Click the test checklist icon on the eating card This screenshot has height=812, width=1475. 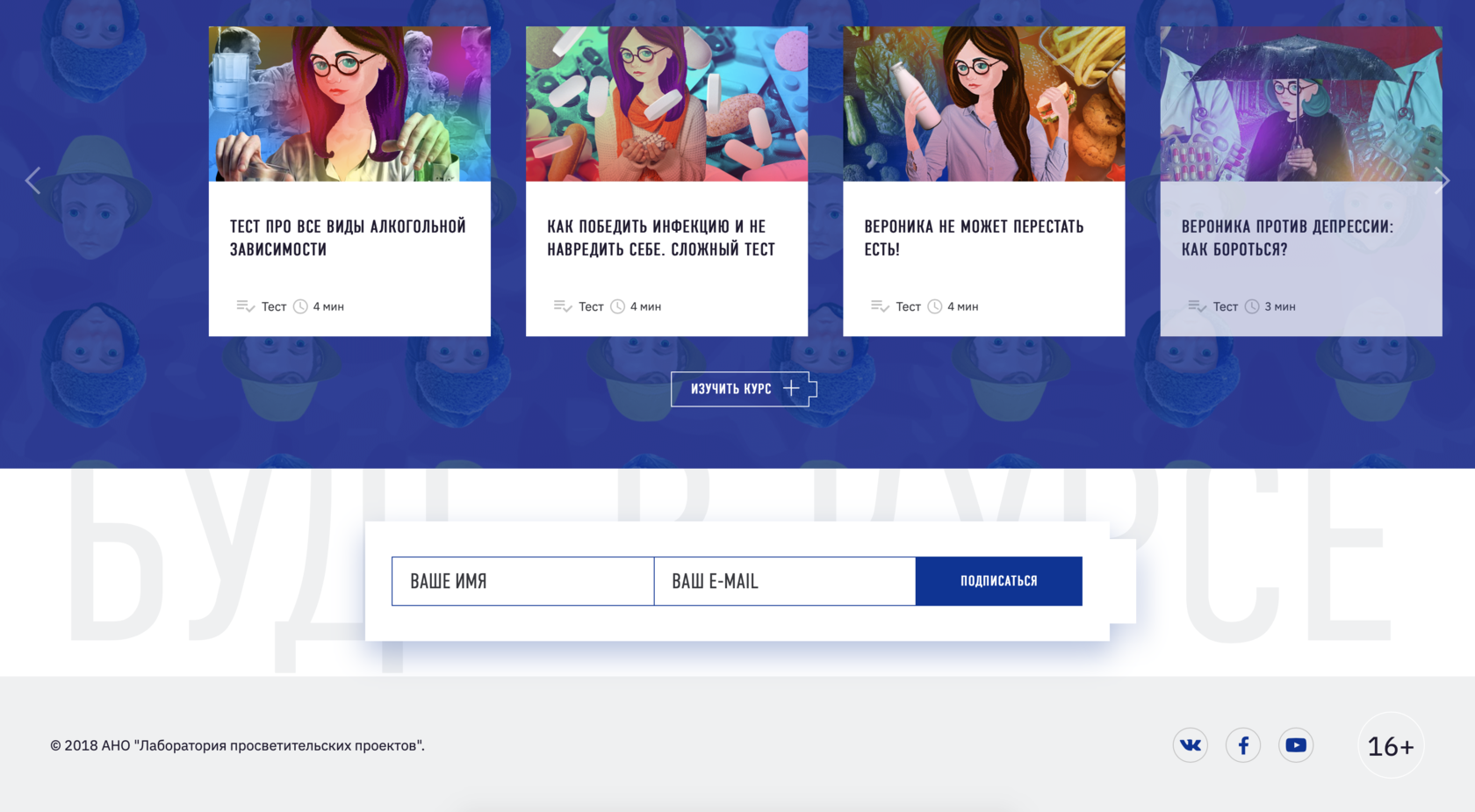pyautogui.click(x=880, y=306)
